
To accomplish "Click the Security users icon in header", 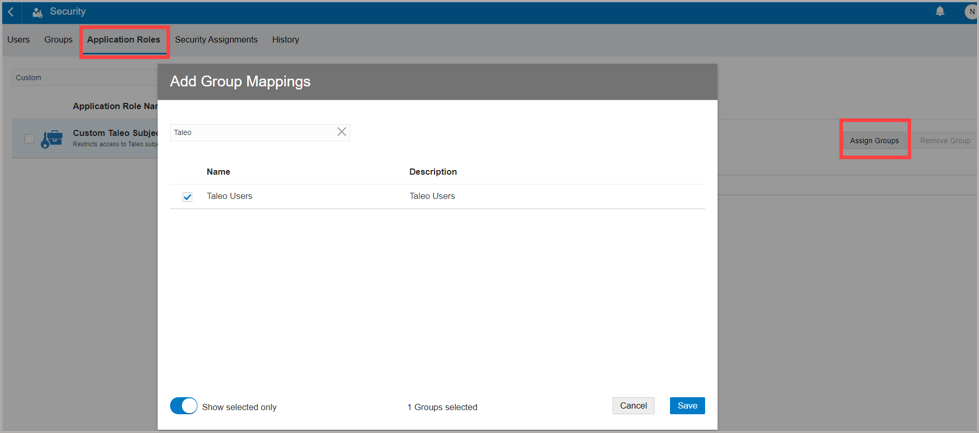I will pyautogui.click(x=37, y=12).
